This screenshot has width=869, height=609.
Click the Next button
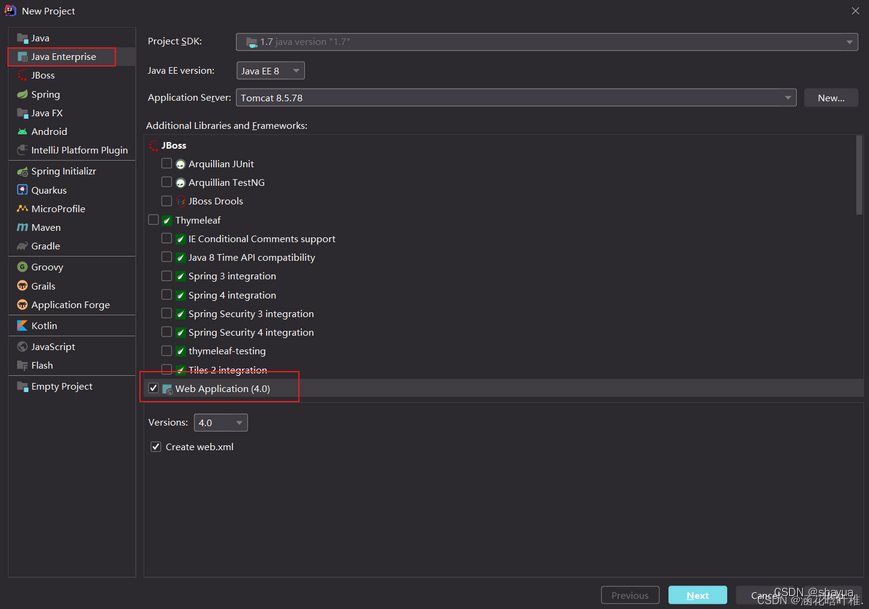click(x=697, y=595)
